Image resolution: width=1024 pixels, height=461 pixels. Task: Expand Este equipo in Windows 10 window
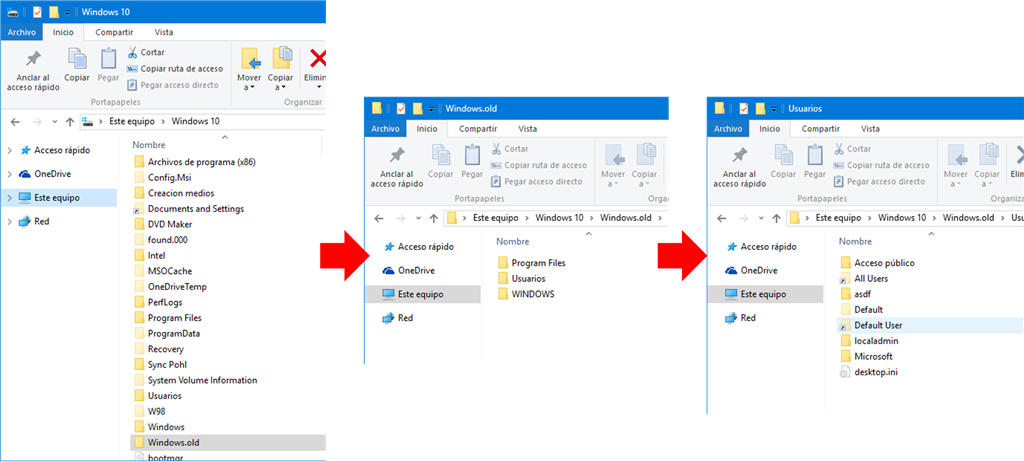pyautogui.click(x=9, y=198)
